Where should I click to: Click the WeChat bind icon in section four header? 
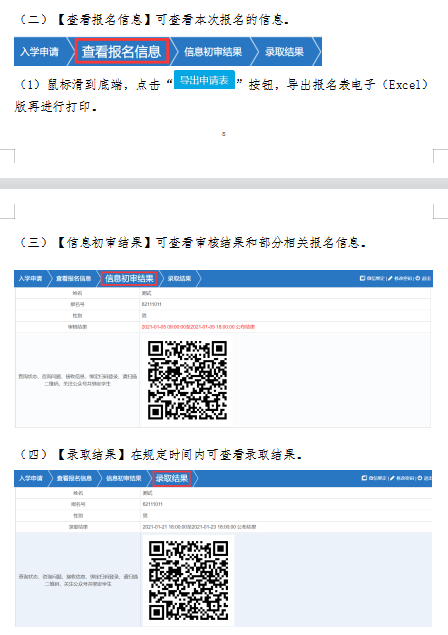[x=364, y=478]
